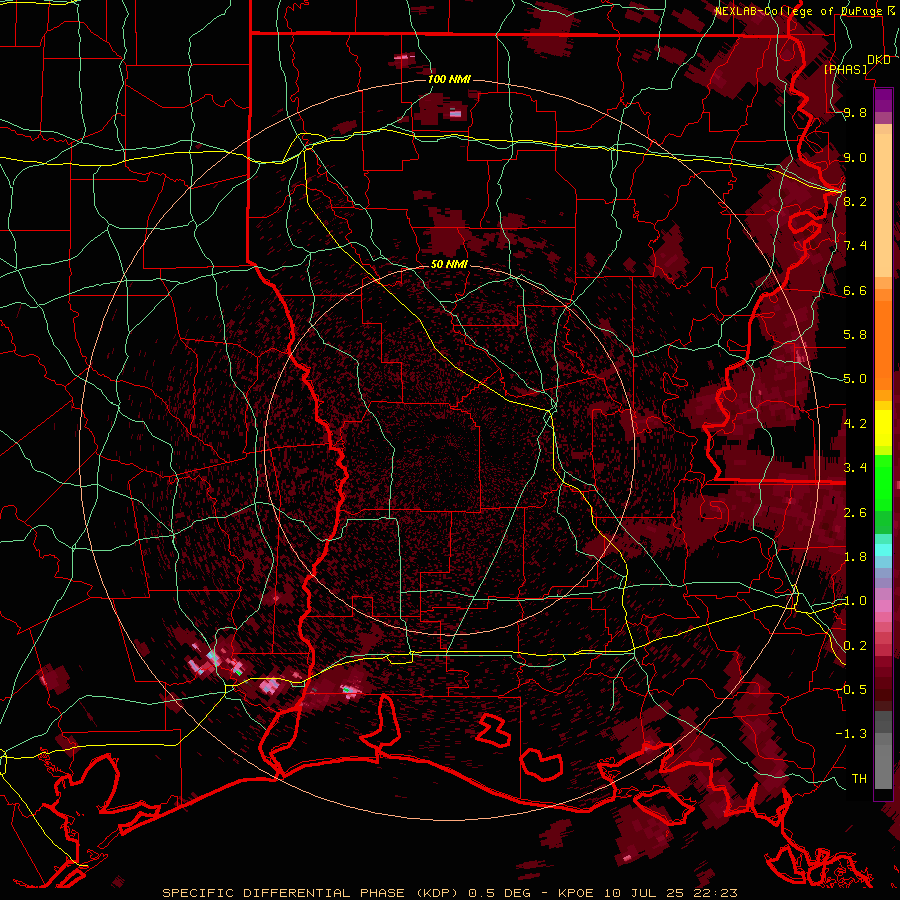
Task: Click the 4.2 scale value
Action: [x=855, y=424]
